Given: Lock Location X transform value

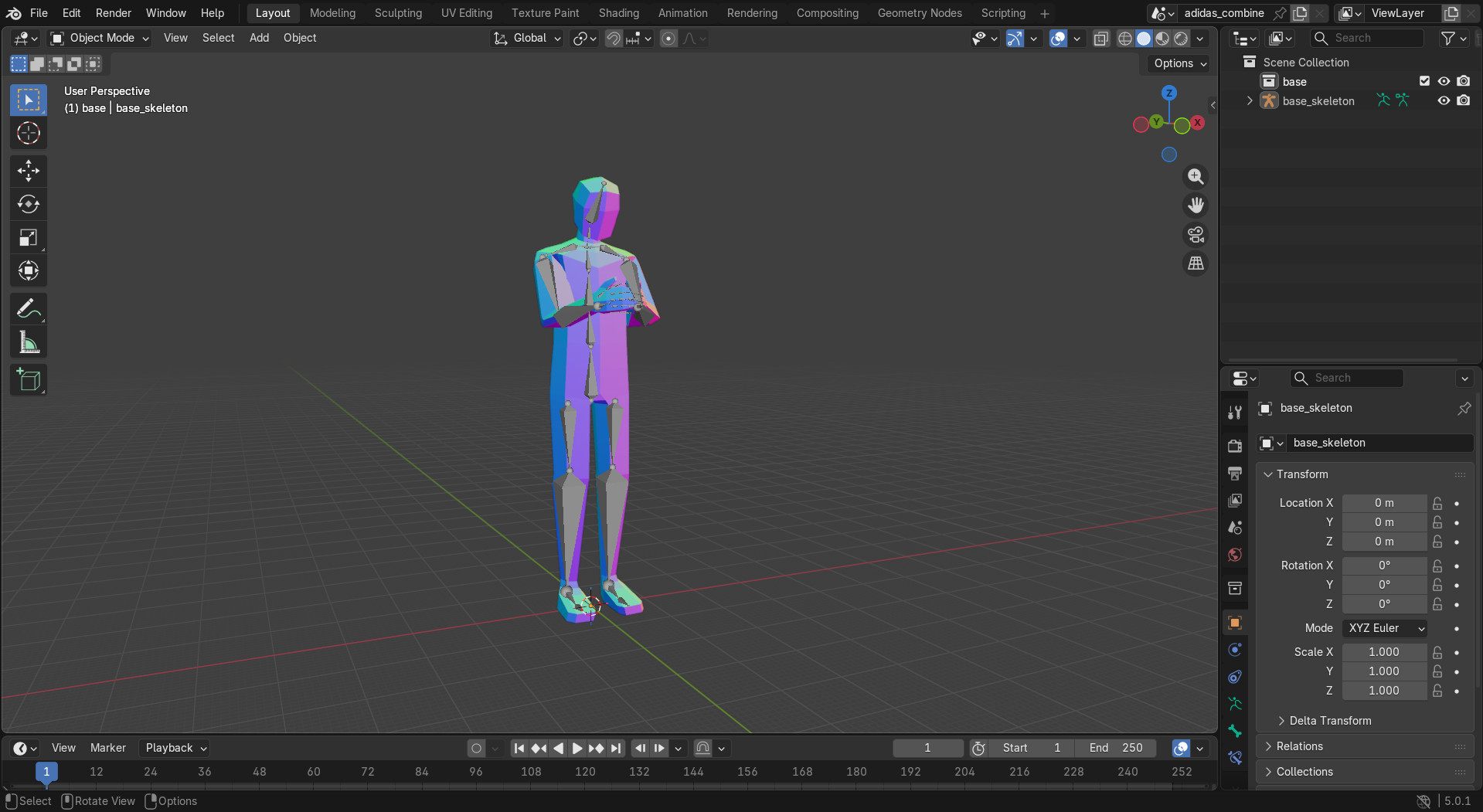Looking at the screenshot, I should pos(1437,503).
